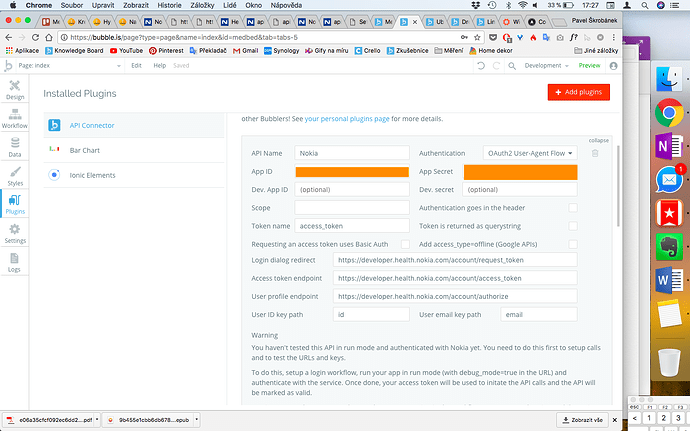This screenshot has width=690, height=431.
Task: Open the Settings gear in Bubble sidebar
Action: point(15,233)
